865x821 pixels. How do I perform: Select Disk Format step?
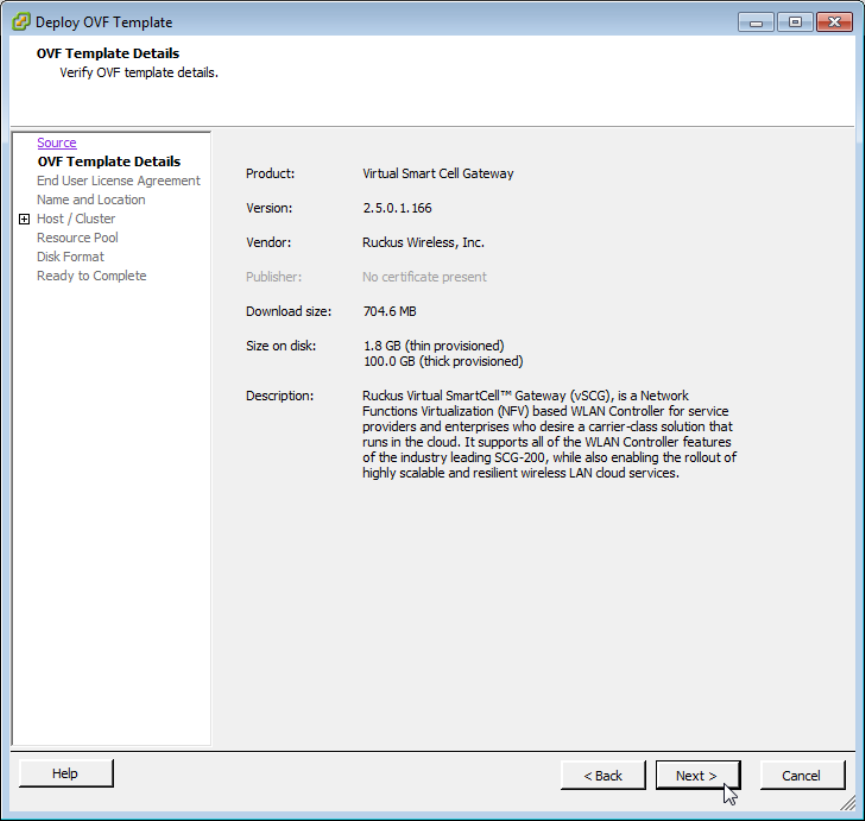(70, 257)
